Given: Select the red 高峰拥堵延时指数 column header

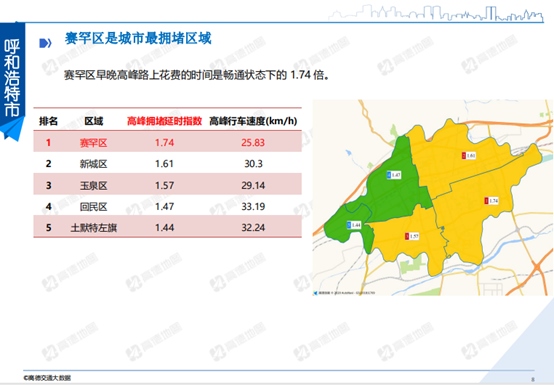Looking at the screenshot, I should click(x=164, y=121).
